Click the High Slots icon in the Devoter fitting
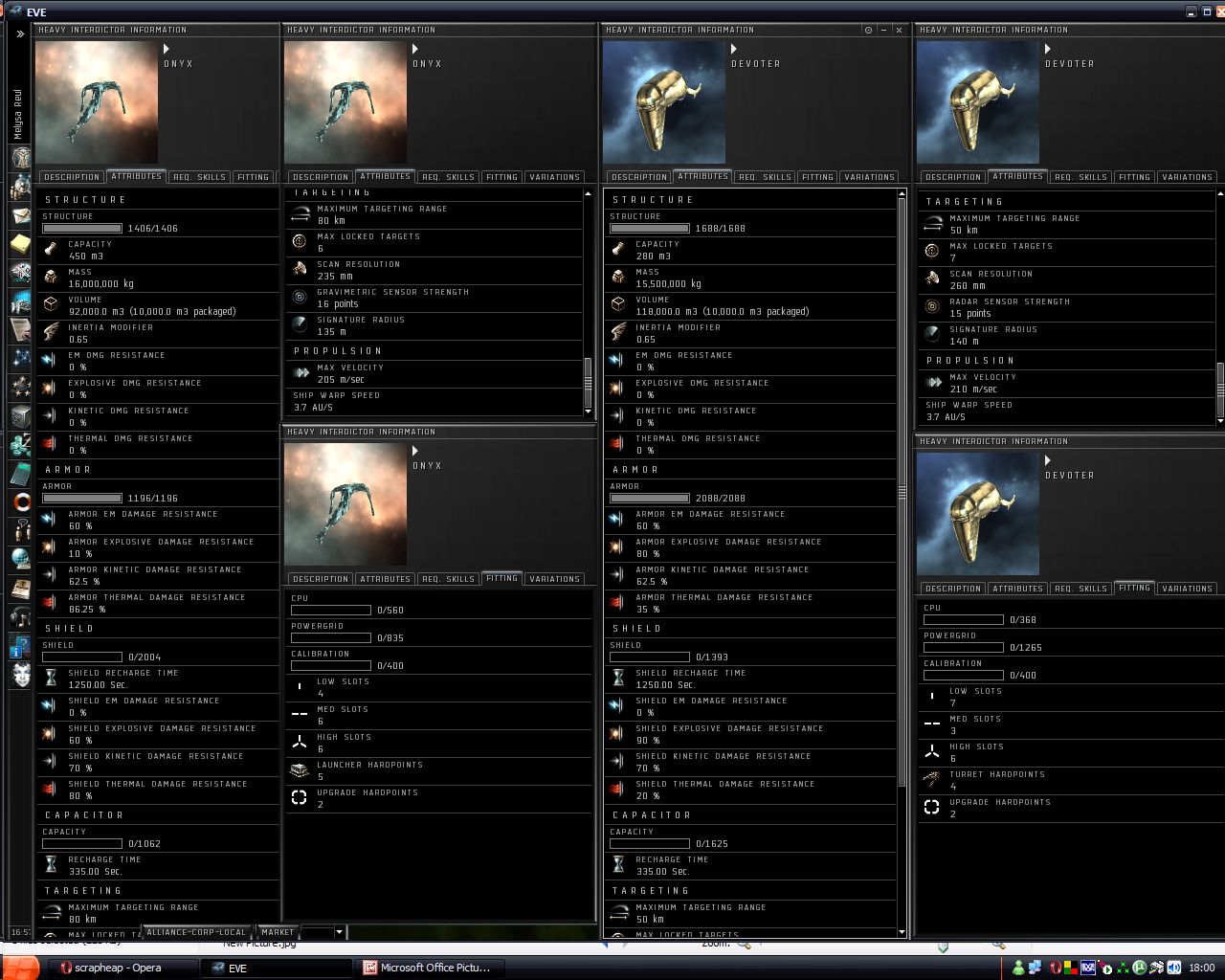This screenshot has height=980, width=1225. 932,752
